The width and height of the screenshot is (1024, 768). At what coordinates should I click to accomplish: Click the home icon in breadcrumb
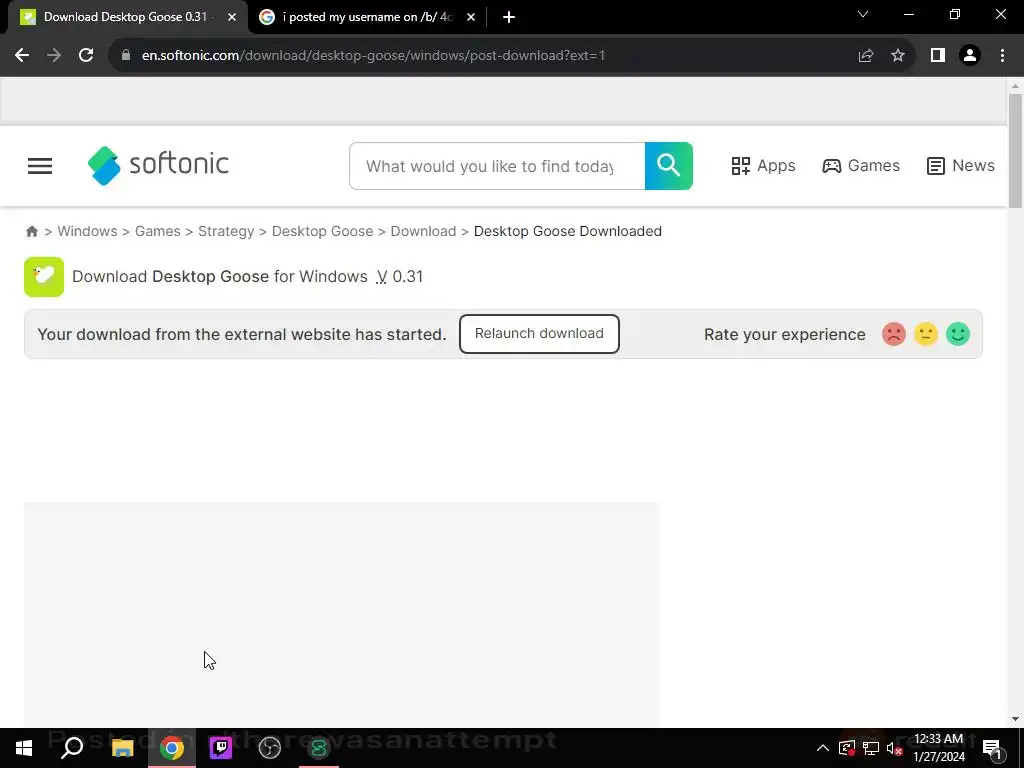[x=31, y=231]
